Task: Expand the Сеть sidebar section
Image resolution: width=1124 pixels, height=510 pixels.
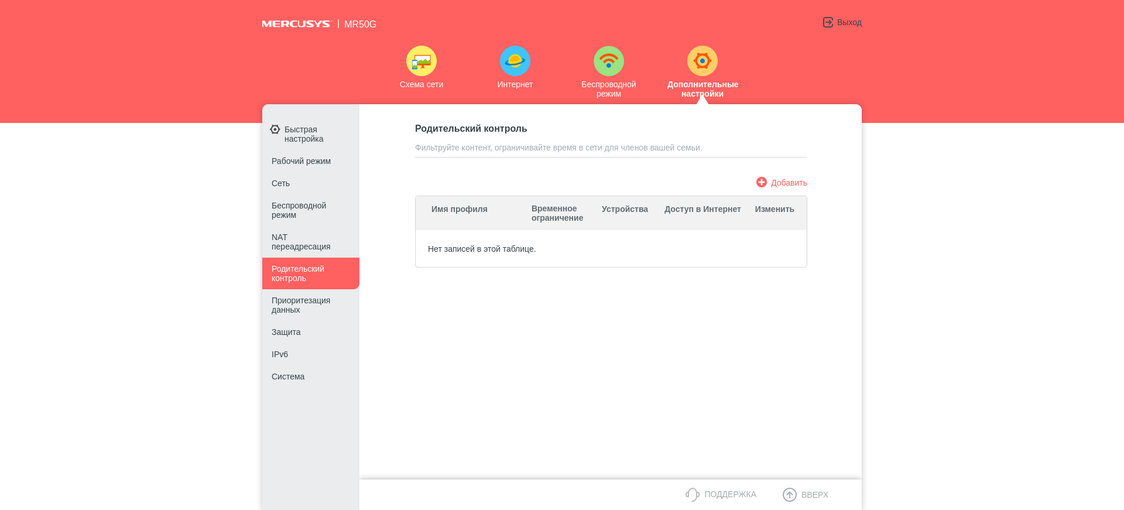Action: tap(281, 183)
